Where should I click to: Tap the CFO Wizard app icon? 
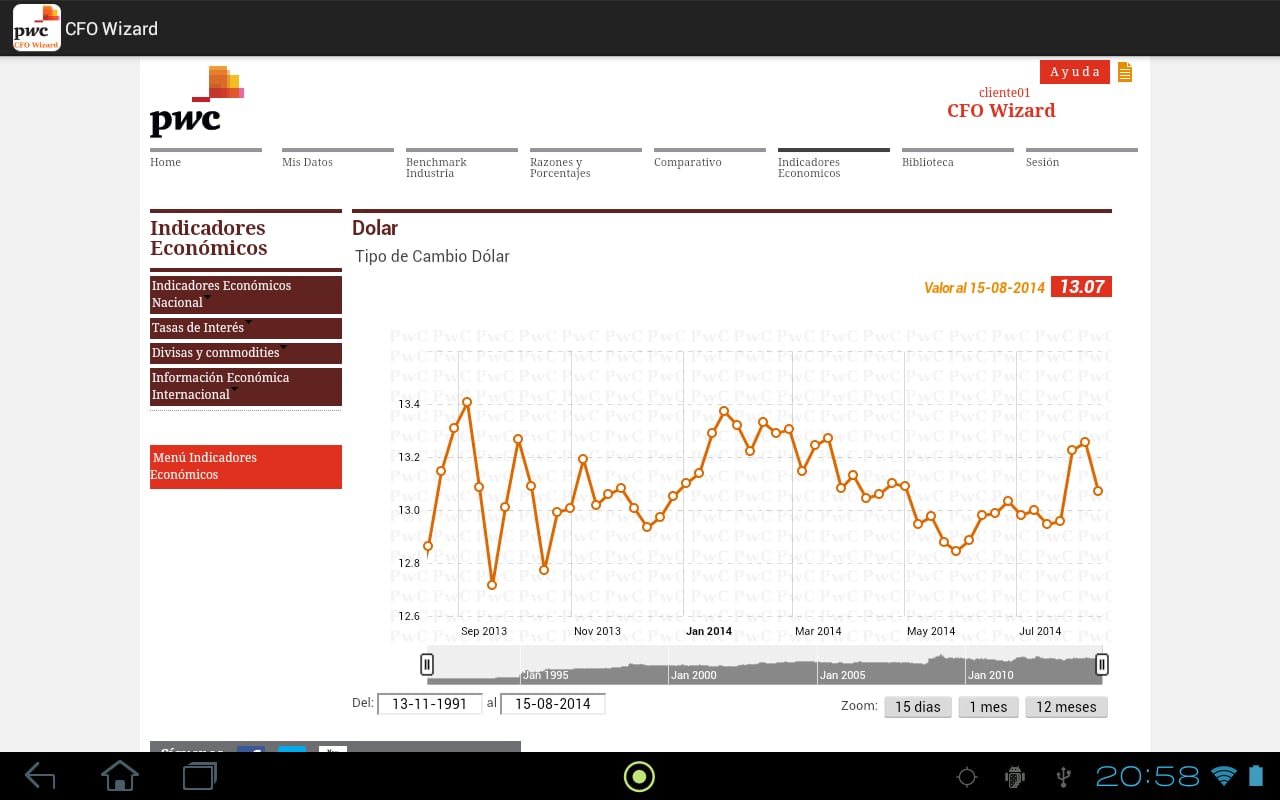point(36,28)
